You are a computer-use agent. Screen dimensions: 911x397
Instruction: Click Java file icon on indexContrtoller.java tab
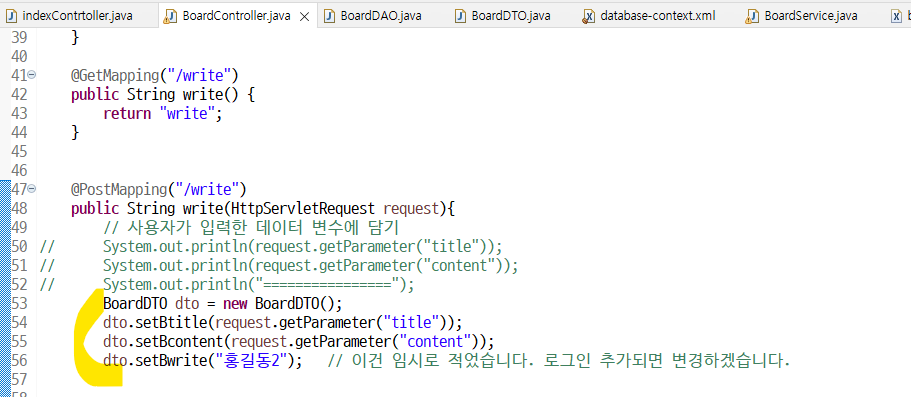pos(12,16)
